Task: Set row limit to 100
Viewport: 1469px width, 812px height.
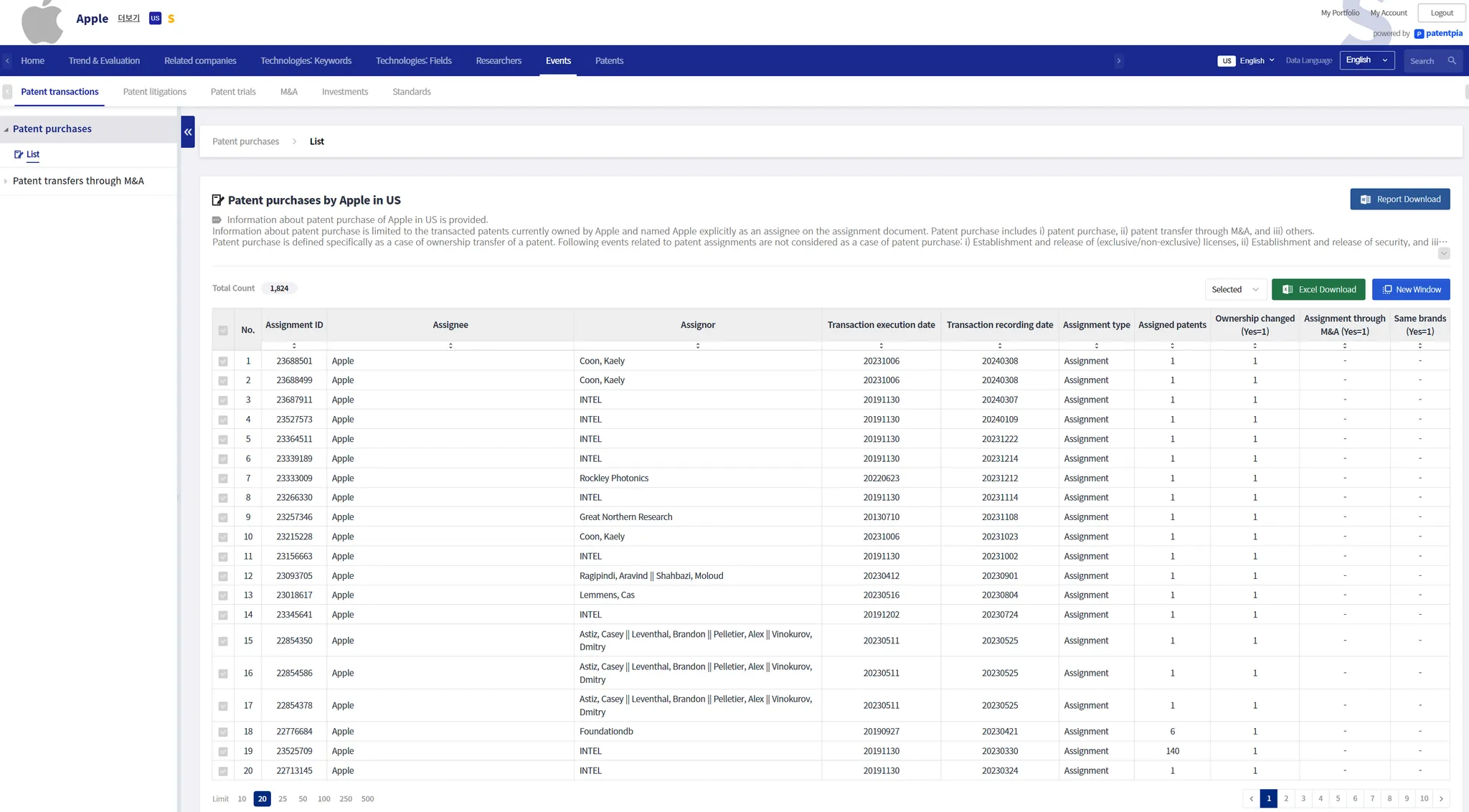Action: [323, 799]
